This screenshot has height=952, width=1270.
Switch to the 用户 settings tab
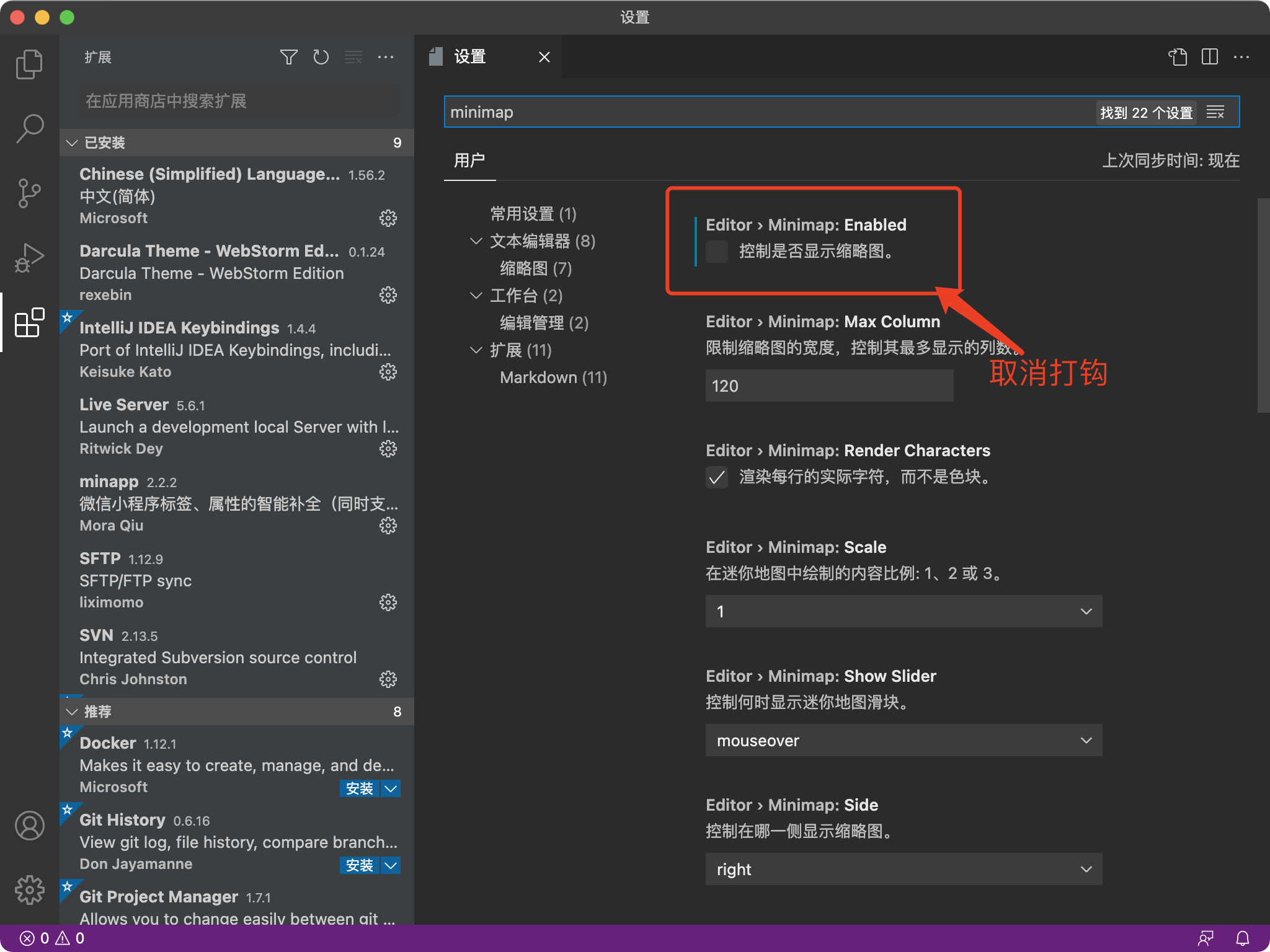pos(469,161)
